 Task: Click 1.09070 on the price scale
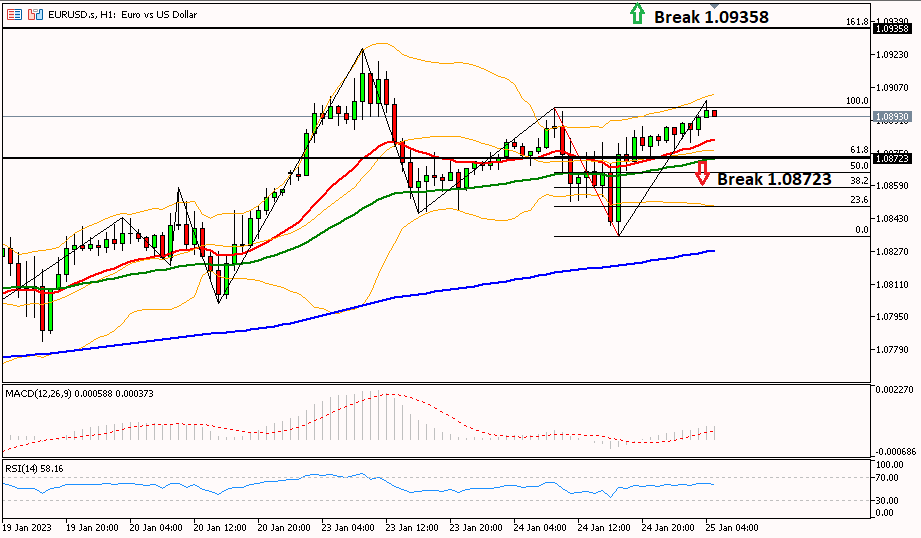[892, 88]
